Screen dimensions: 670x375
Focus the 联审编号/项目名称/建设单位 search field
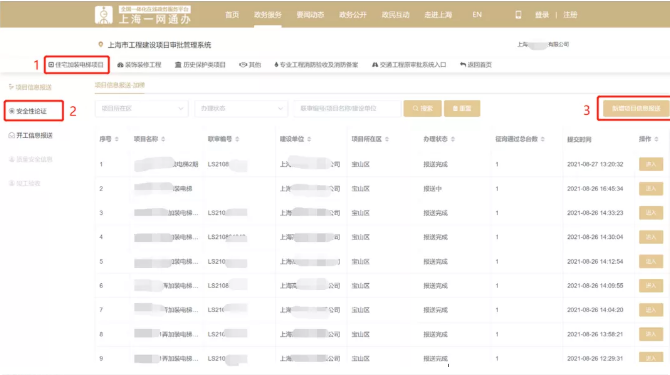(347, 108)
